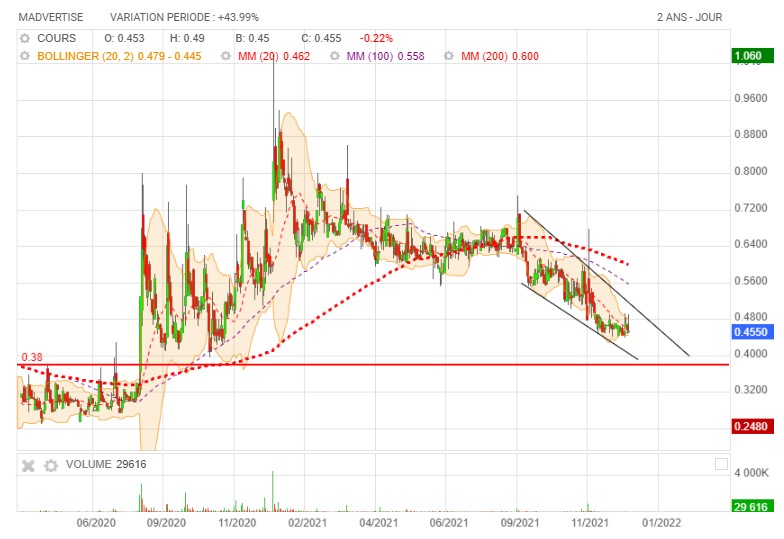This screenshot has height=539, width=784.
Task: Click the green 29 616 volume tag
Action: 752,506
